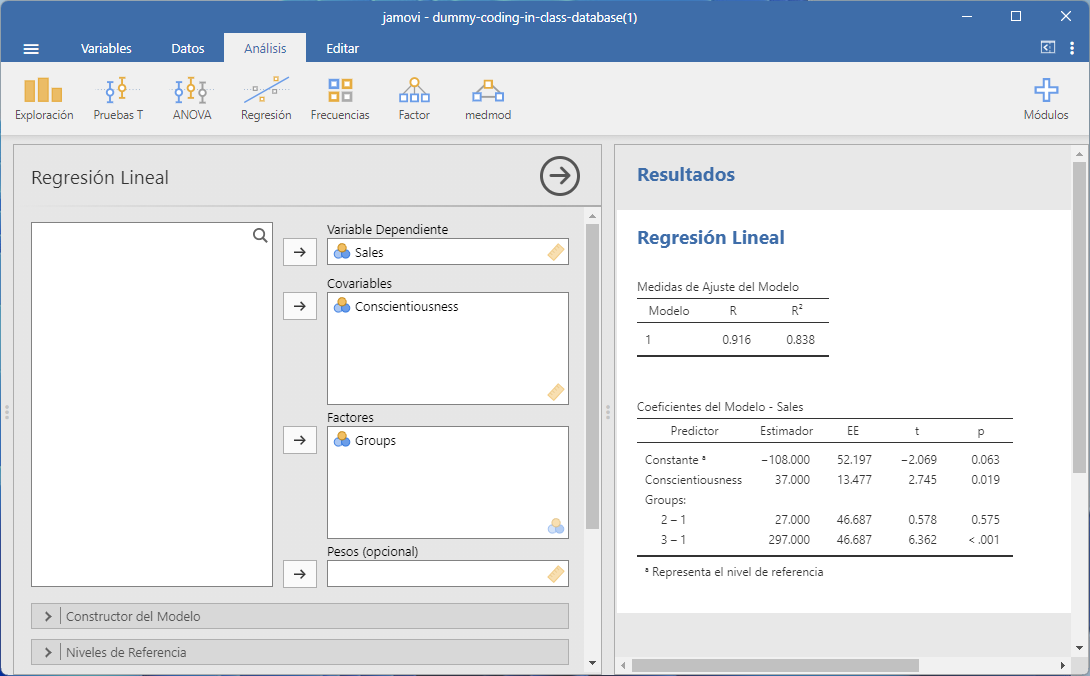Open the Exploración analysis menu

(x=44, y=99)
